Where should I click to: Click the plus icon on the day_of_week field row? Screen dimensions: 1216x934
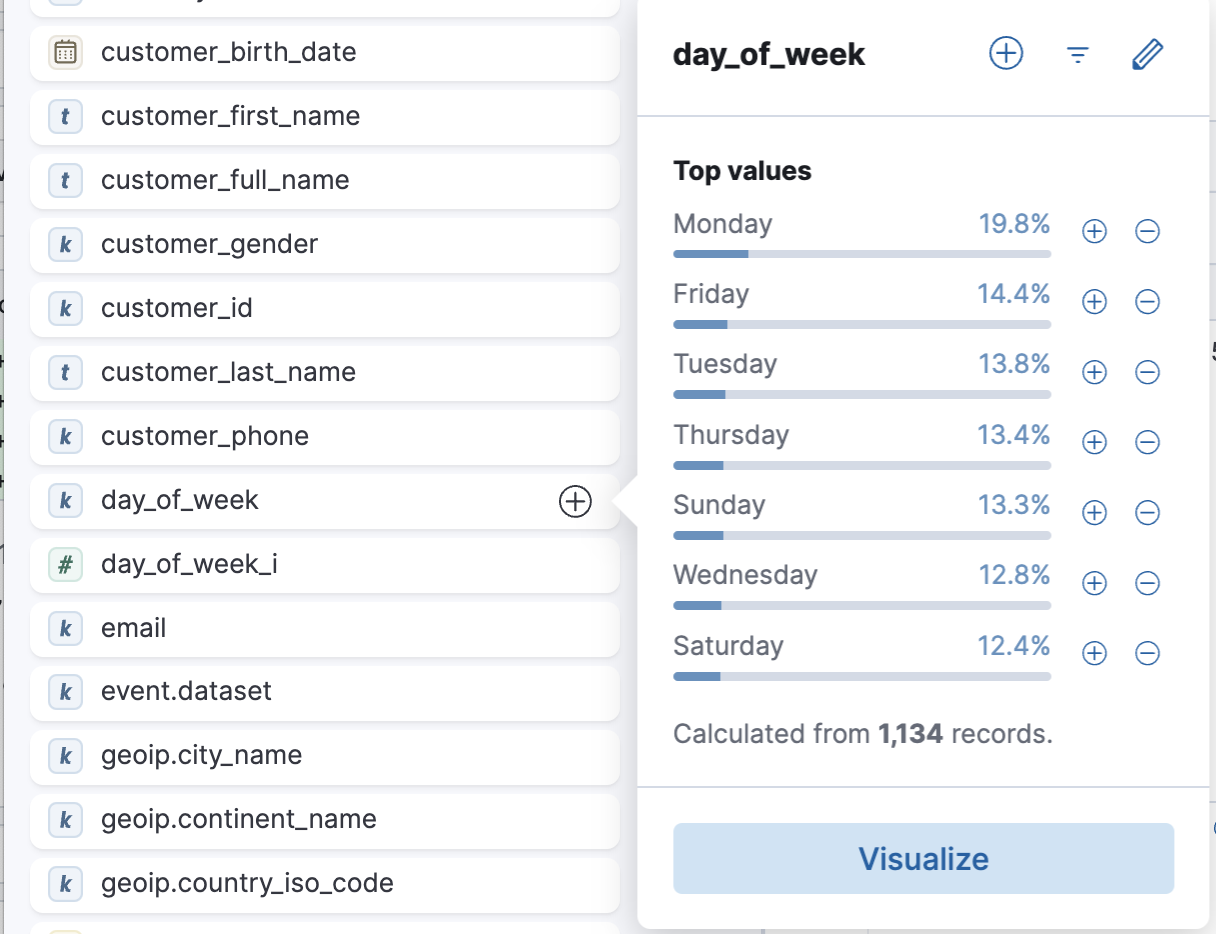575,502
